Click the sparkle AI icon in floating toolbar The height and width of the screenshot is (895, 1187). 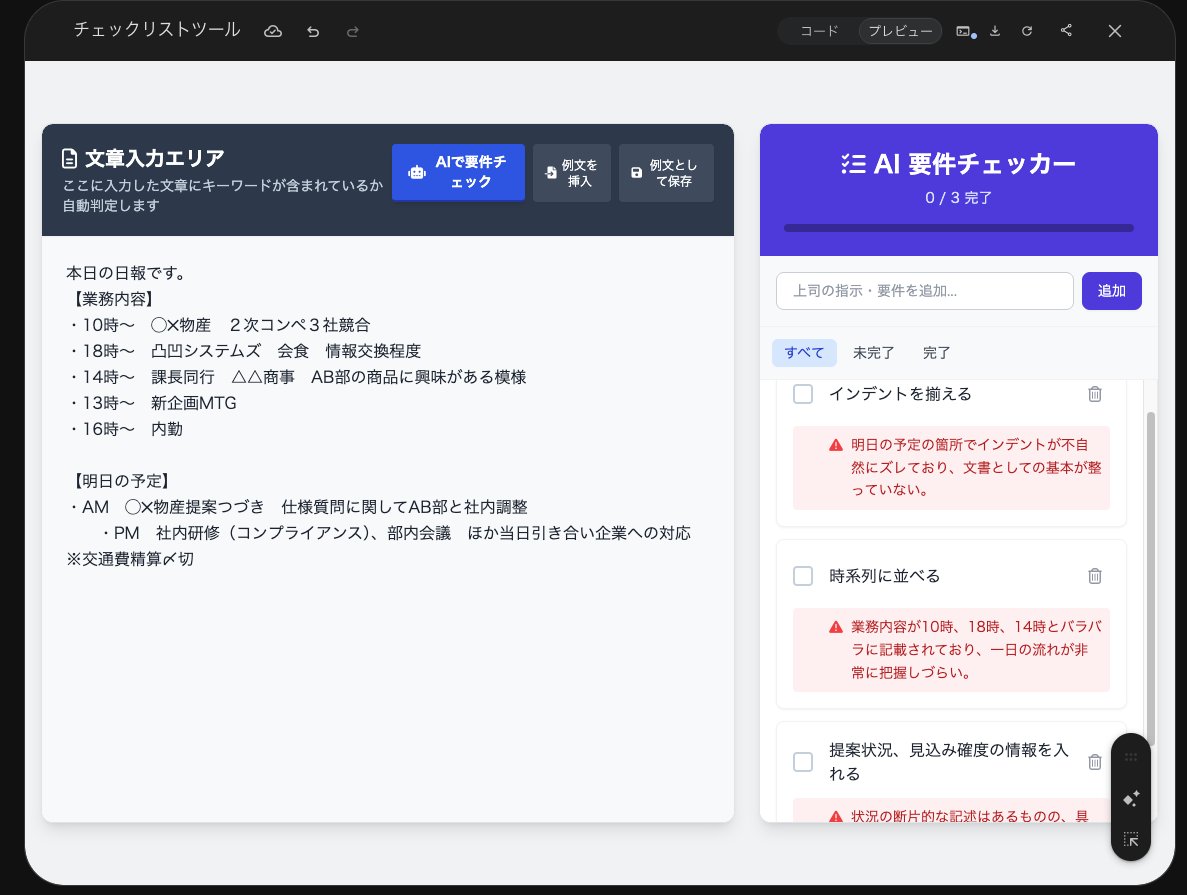pos(1131,798)
